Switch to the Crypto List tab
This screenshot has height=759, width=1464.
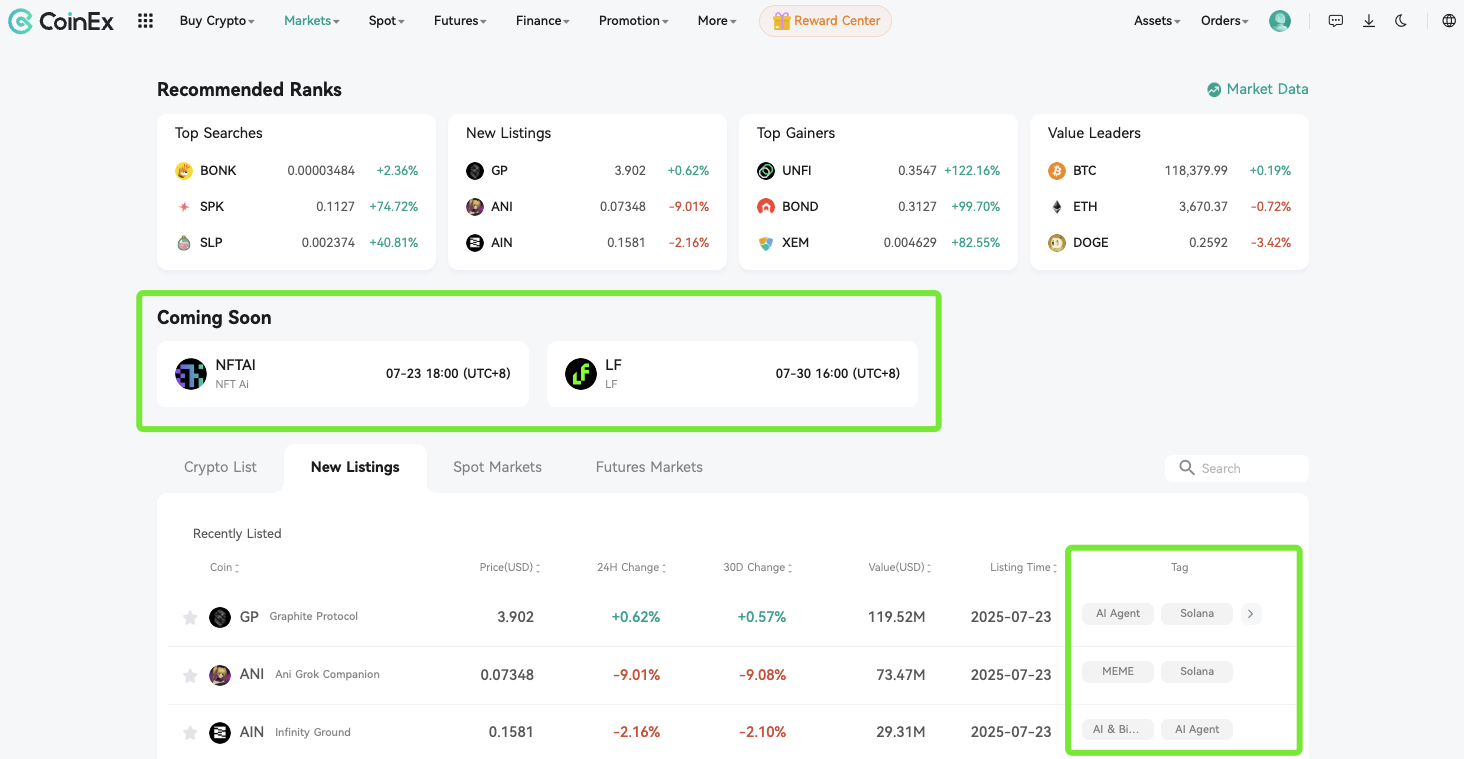(220, 467)
